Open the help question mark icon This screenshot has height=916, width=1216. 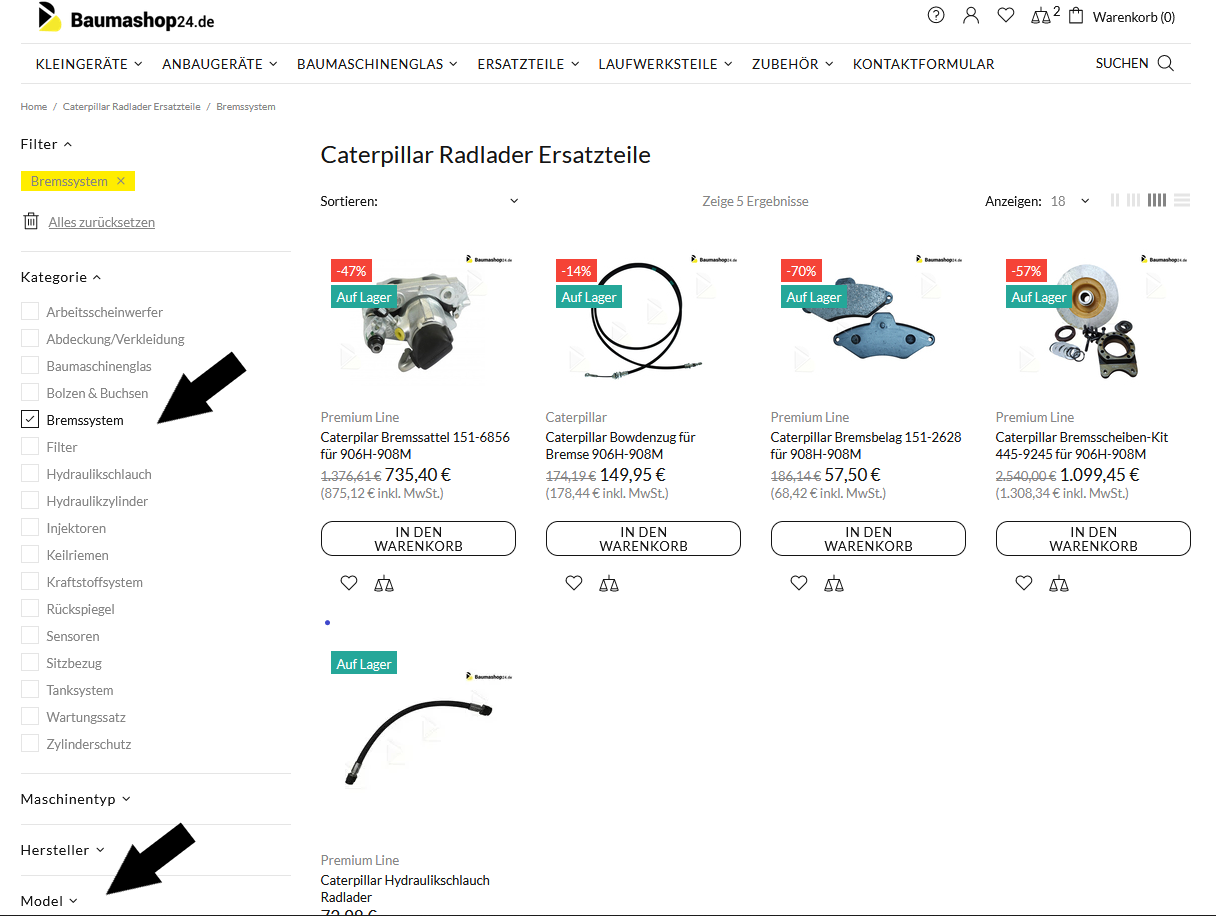click(x=936, y=15)
